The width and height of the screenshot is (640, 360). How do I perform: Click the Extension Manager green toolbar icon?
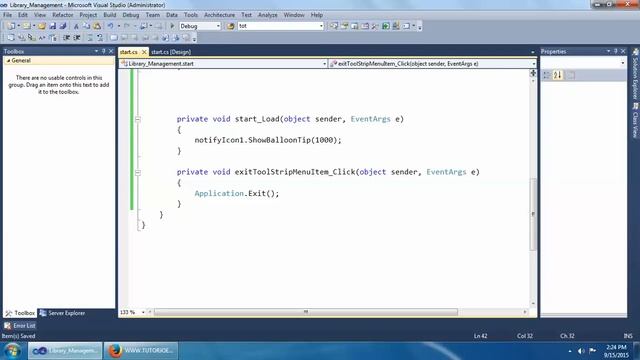point(386,26)
